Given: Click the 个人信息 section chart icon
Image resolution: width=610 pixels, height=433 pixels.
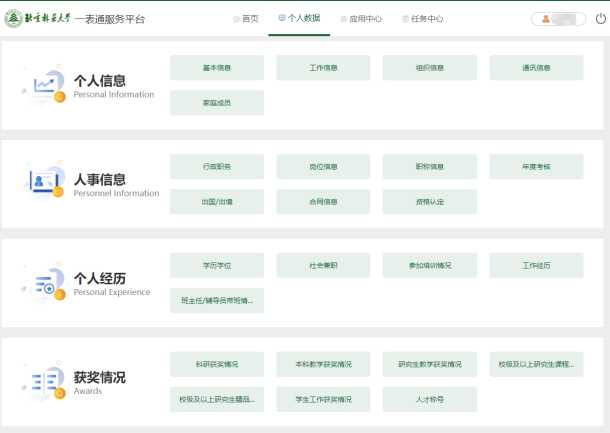Looking at the screenshot, I should click(x=44, y=86).
